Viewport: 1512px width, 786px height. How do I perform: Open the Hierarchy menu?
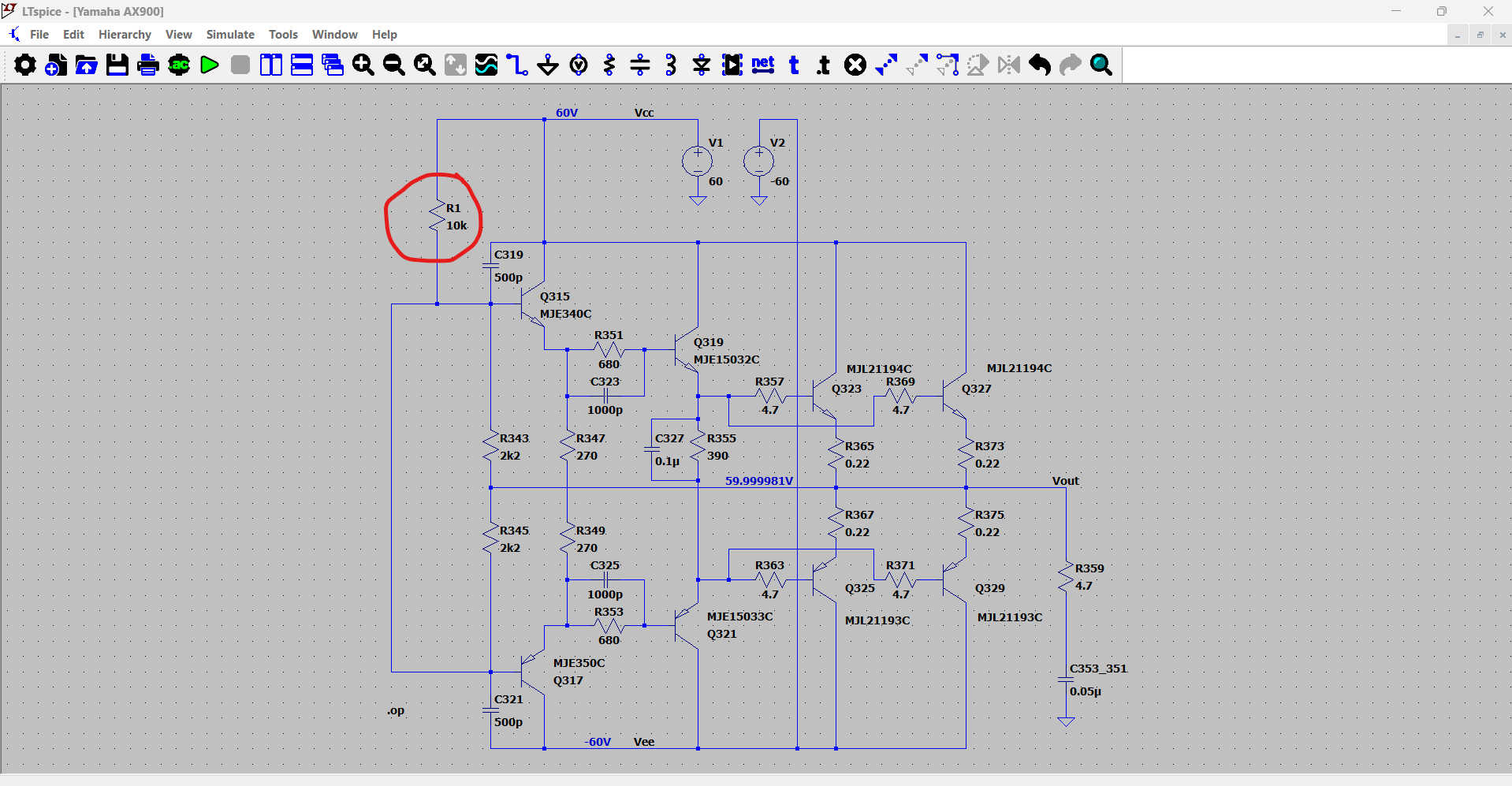tap(125, 35)
